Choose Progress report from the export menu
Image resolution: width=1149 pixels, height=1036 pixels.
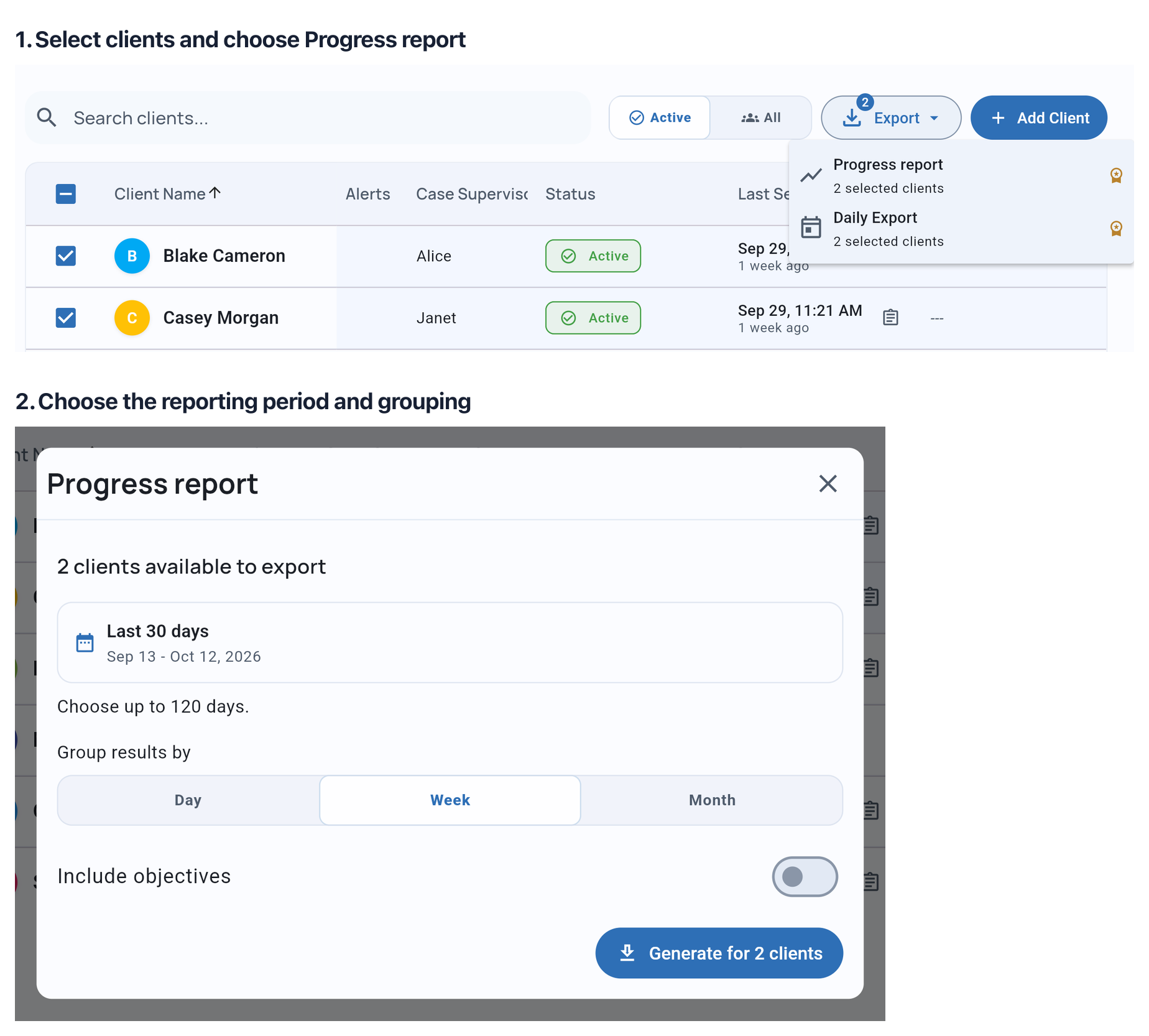point(961,176)
